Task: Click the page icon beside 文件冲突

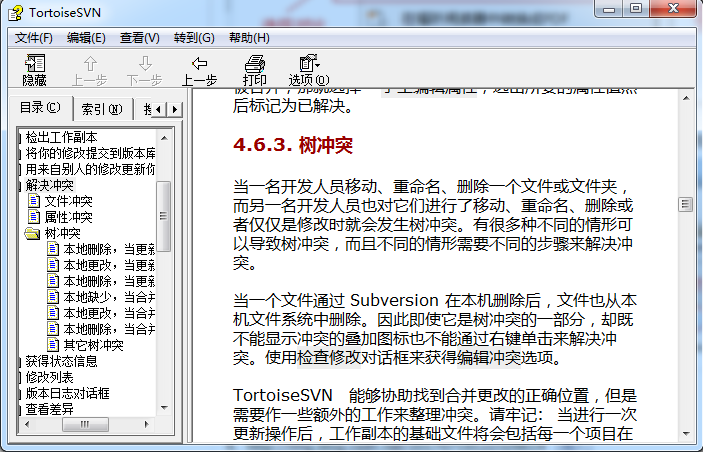Action: click(34, 201)
